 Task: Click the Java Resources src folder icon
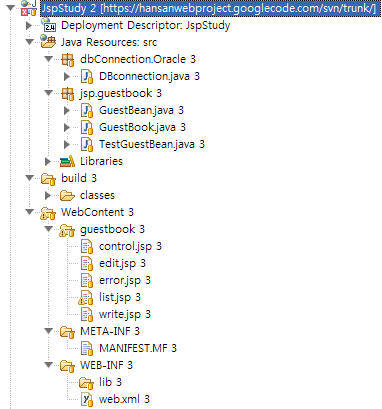tap(48, 42)
